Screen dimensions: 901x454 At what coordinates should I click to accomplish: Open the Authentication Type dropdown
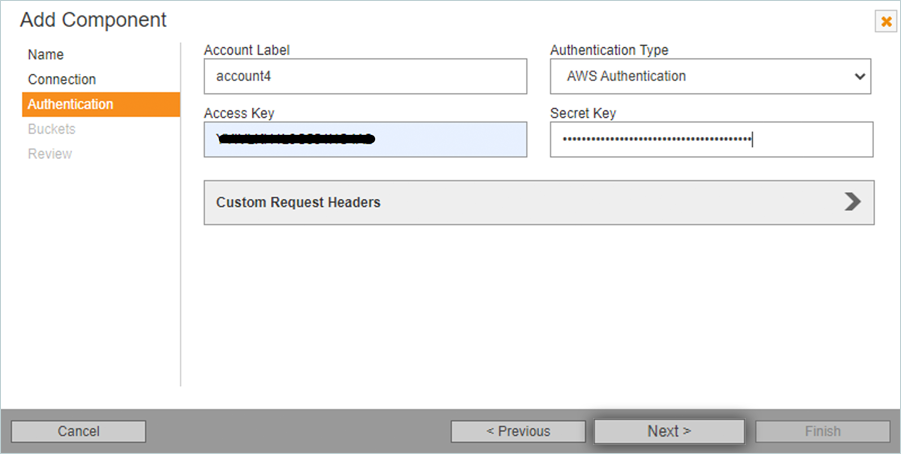710,76
